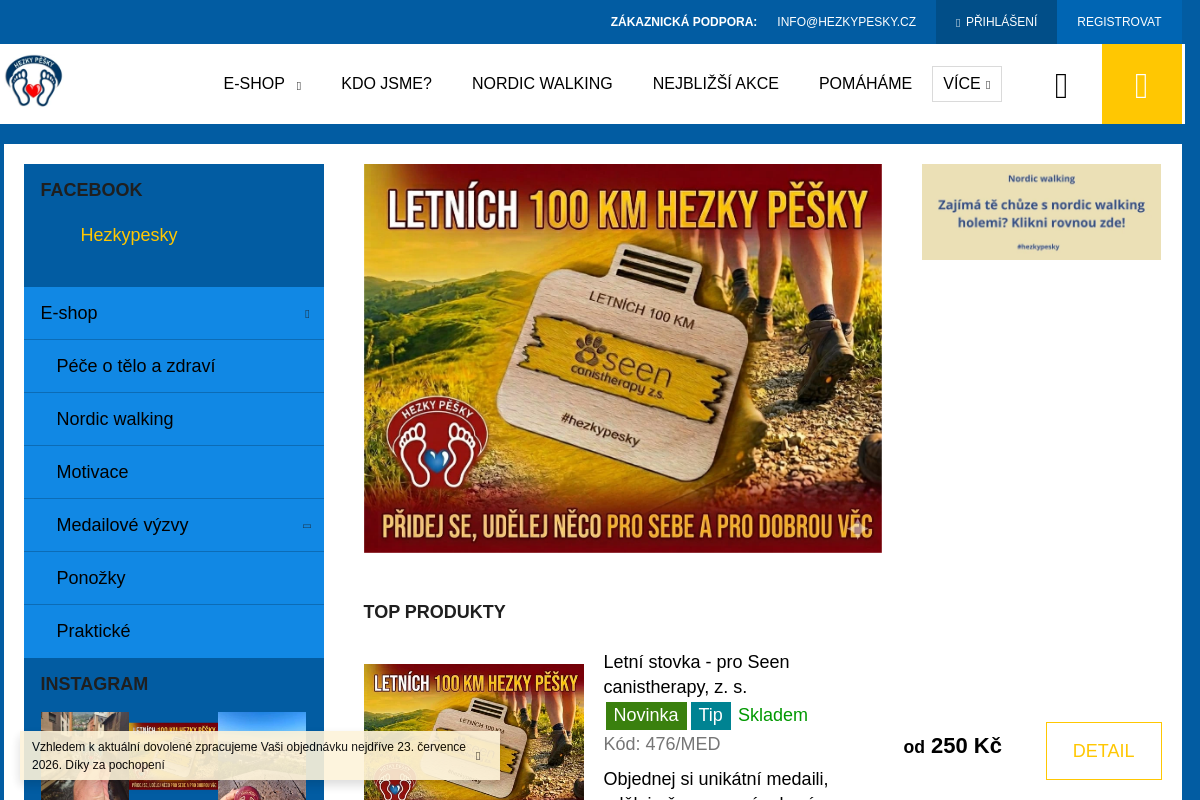The image size is (1200, 800).
Task: Select Motivace sidebar category
Action: click(174, 472)
